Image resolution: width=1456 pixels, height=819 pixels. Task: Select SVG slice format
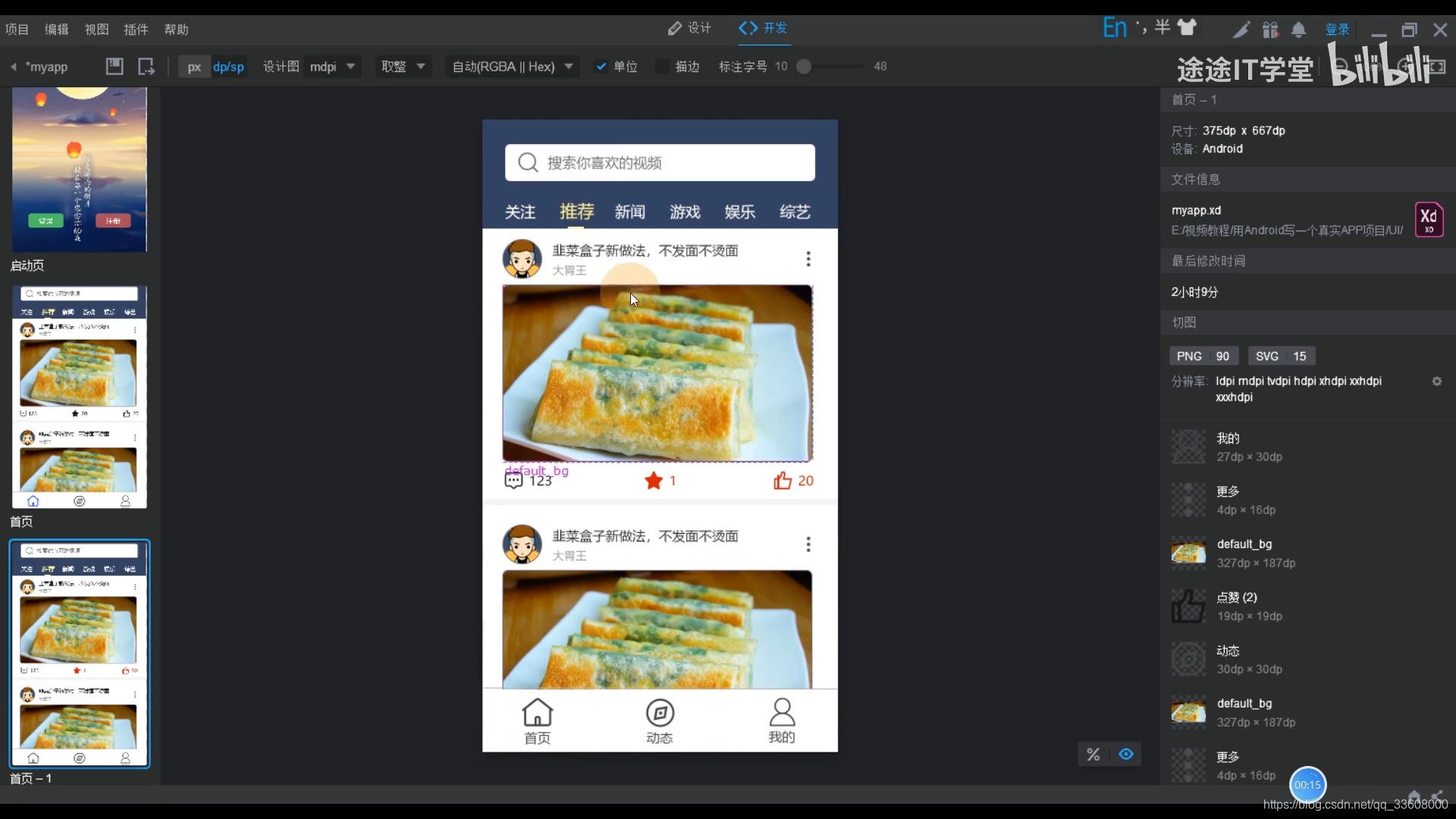1281,356
